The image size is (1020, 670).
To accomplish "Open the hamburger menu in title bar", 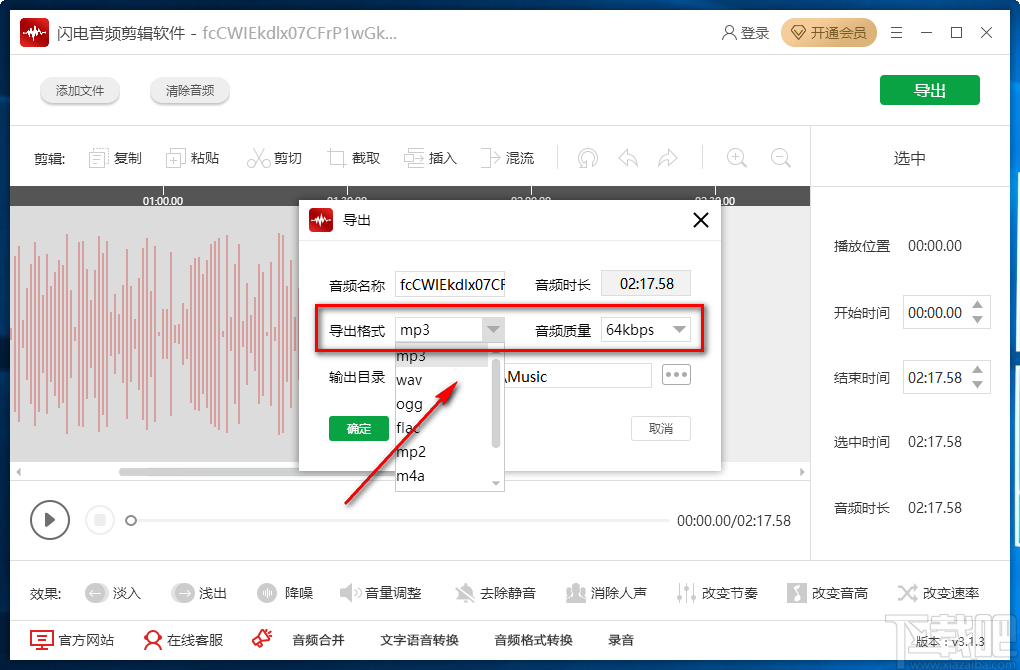I will pyautogui.click(x=896, y=33).
